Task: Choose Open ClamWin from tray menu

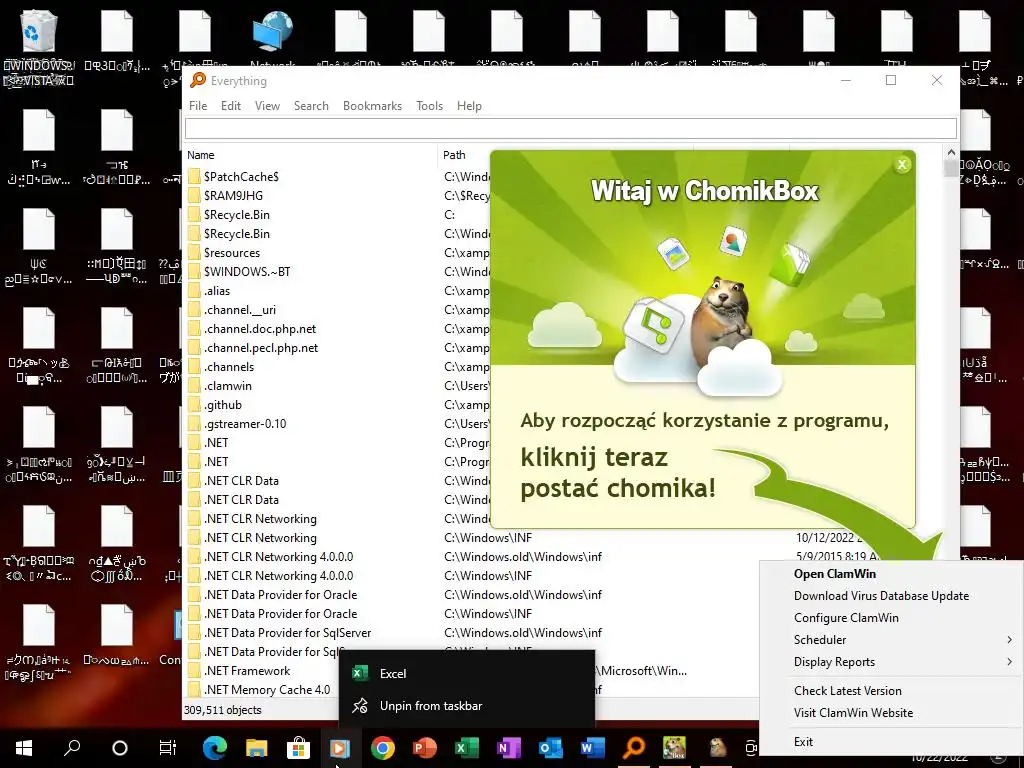Action: tap(835, 573)
